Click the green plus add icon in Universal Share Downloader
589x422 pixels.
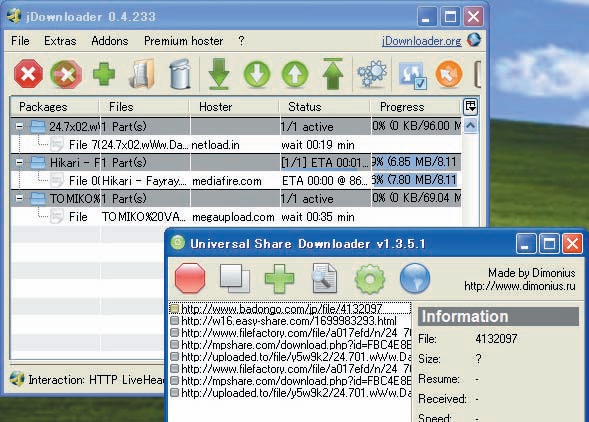(279, 278)
